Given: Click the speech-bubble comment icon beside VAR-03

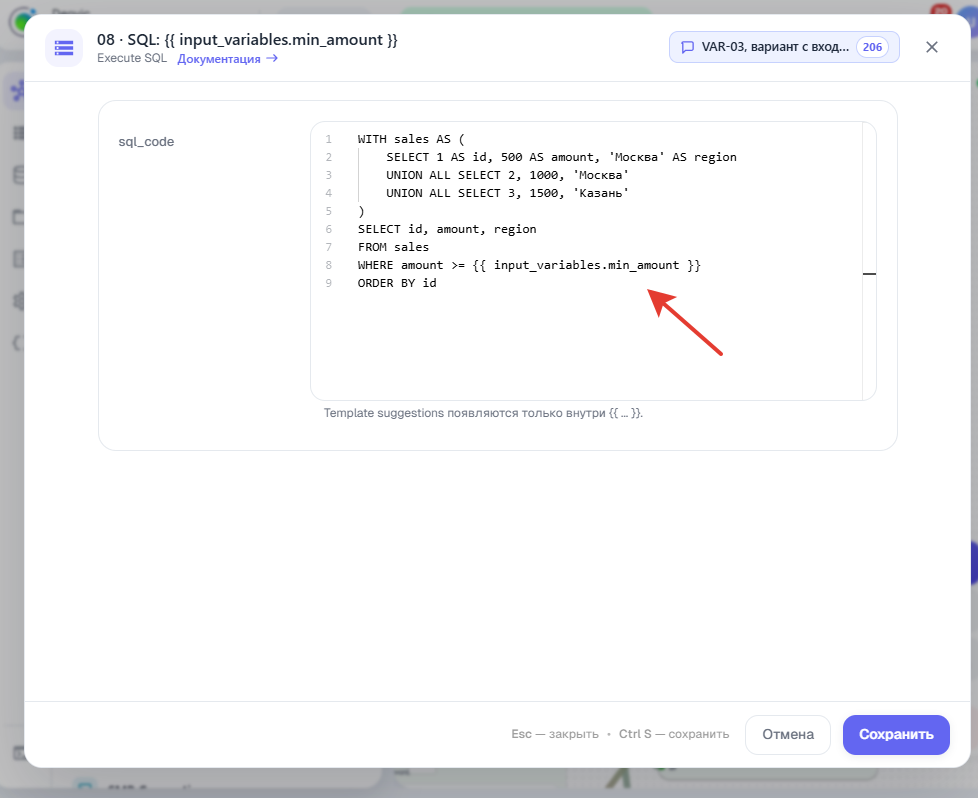Looking at the screenshot, I should click(687, 47).
